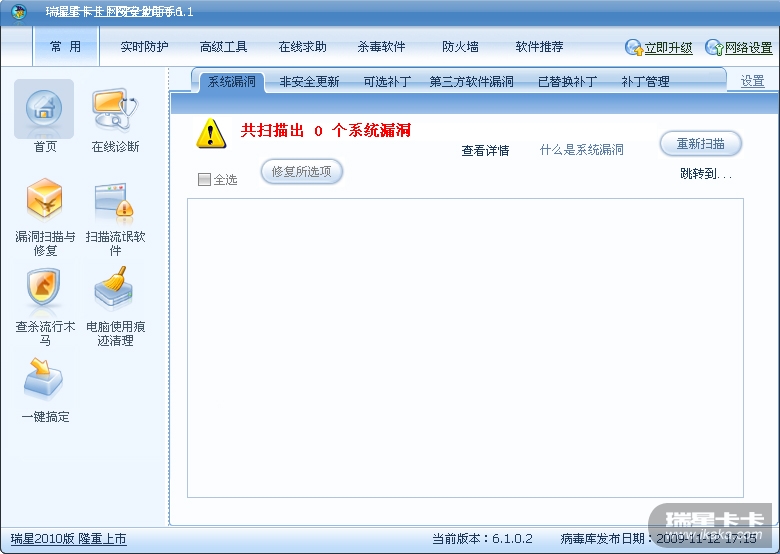Switch to the 非安全更新 sub-tab
780x554 pixels.
(309, 82)
